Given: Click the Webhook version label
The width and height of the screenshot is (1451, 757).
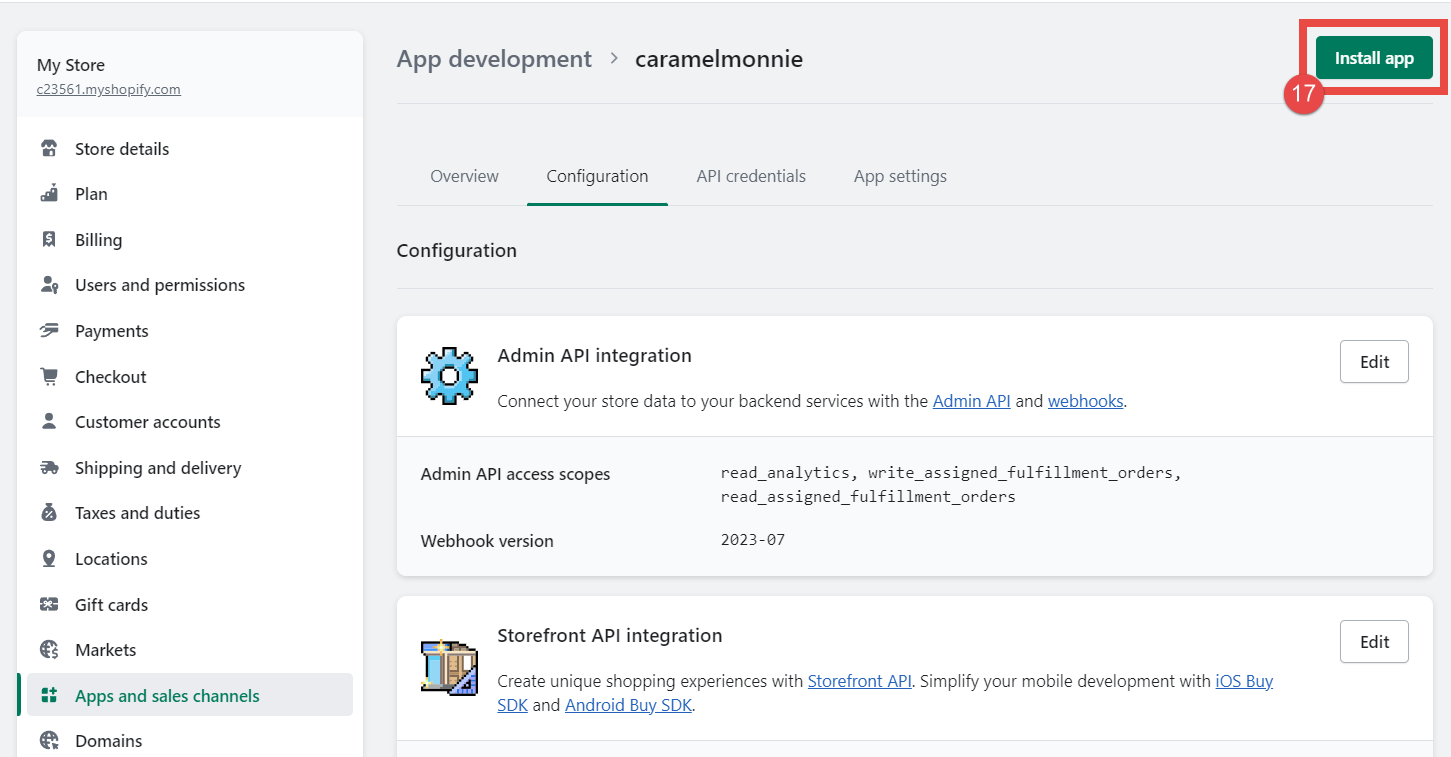Looking at the screenshot, I should (x=487, y=541).
